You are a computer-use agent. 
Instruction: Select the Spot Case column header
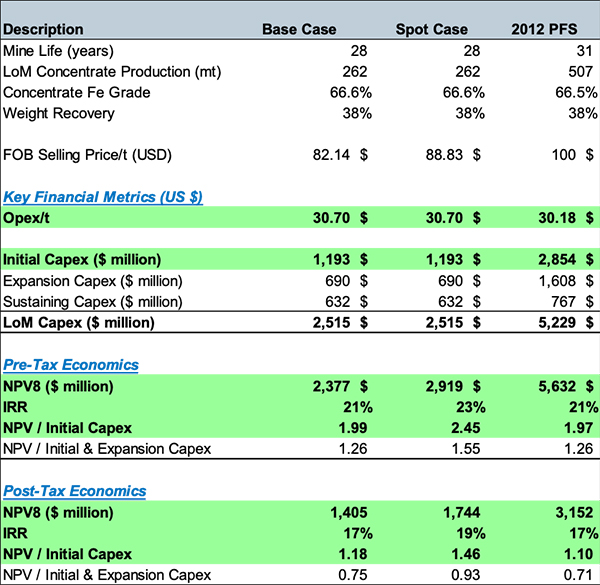coord(432,30)
